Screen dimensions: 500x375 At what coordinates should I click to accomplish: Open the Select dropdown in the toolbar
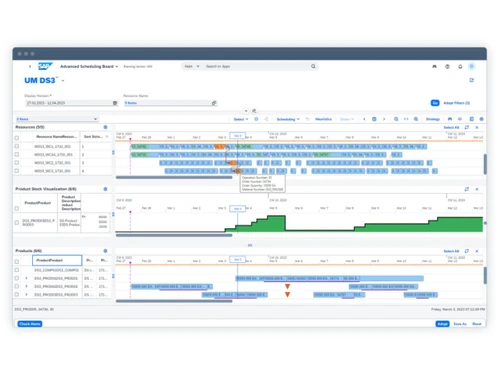coord(241,119)
